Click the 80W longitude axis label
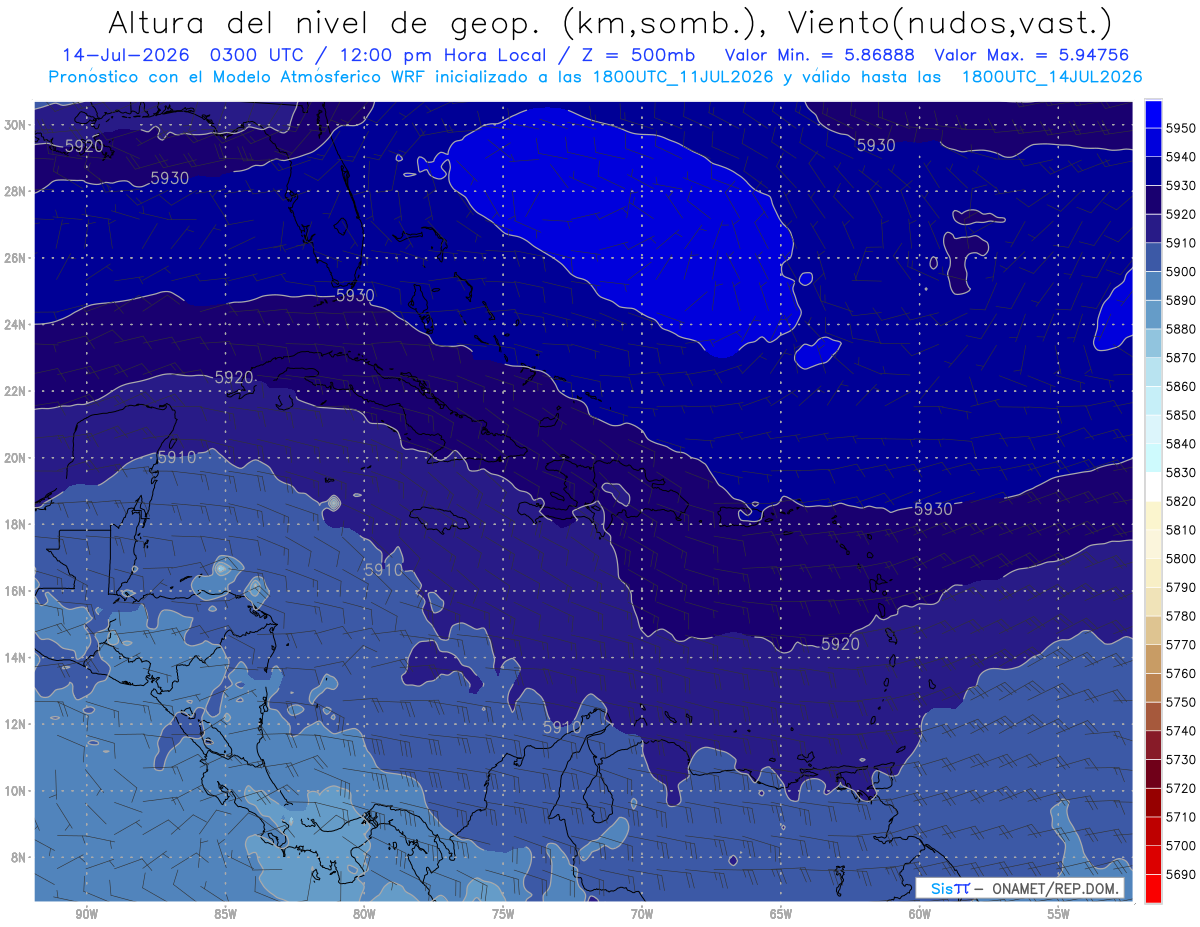This screenshot has width=1200, height=927. (x=364, y=915)
